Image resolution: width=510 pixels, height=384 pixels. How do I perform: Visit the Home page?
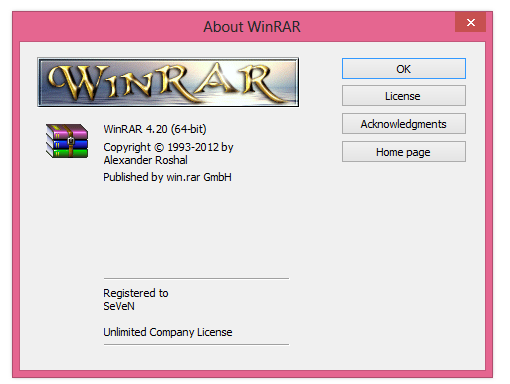tap(403, 152)
